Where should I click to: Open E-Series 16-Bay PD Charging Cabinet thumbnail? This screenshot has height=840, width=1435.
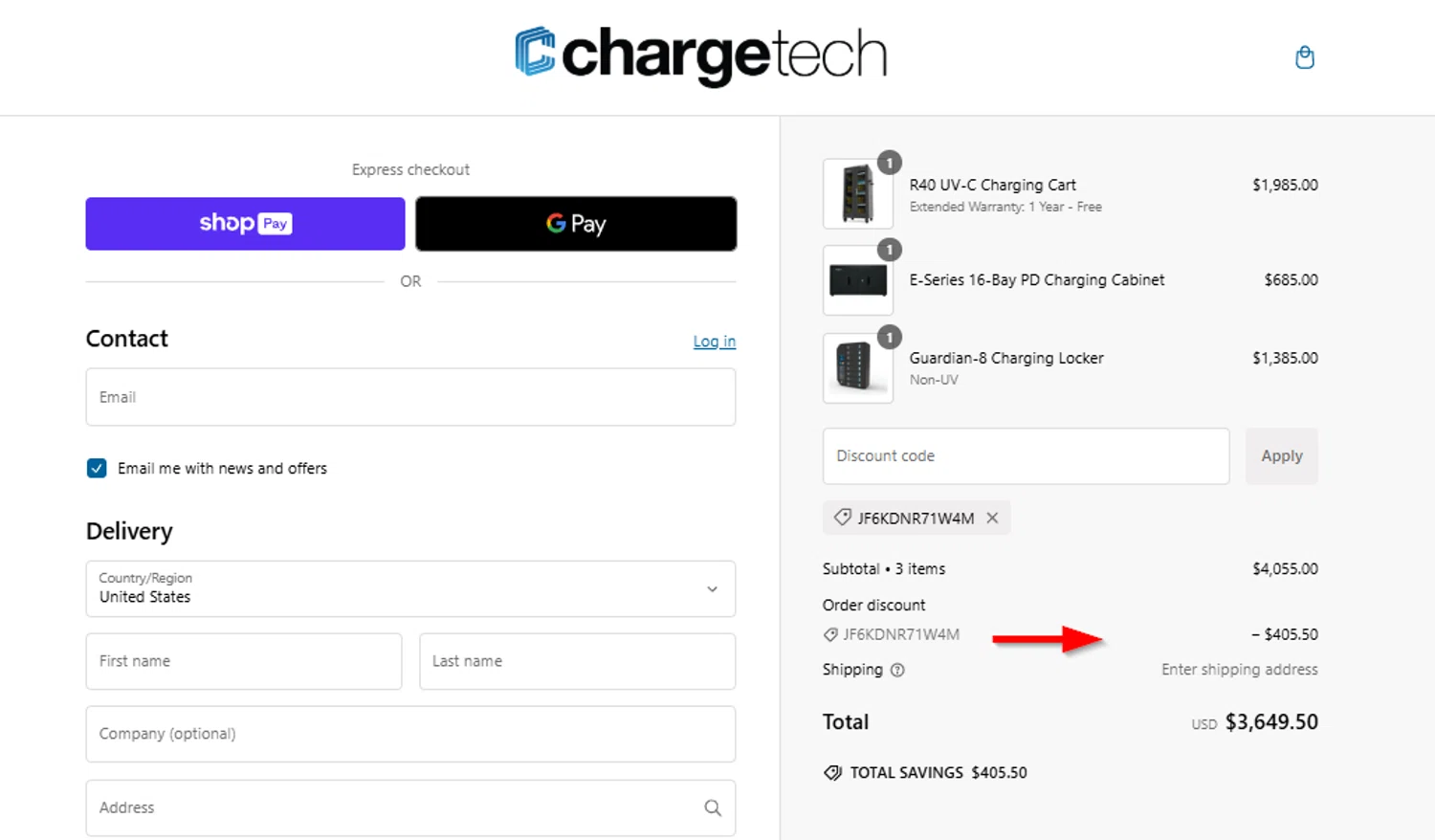(x=858, y=280)
